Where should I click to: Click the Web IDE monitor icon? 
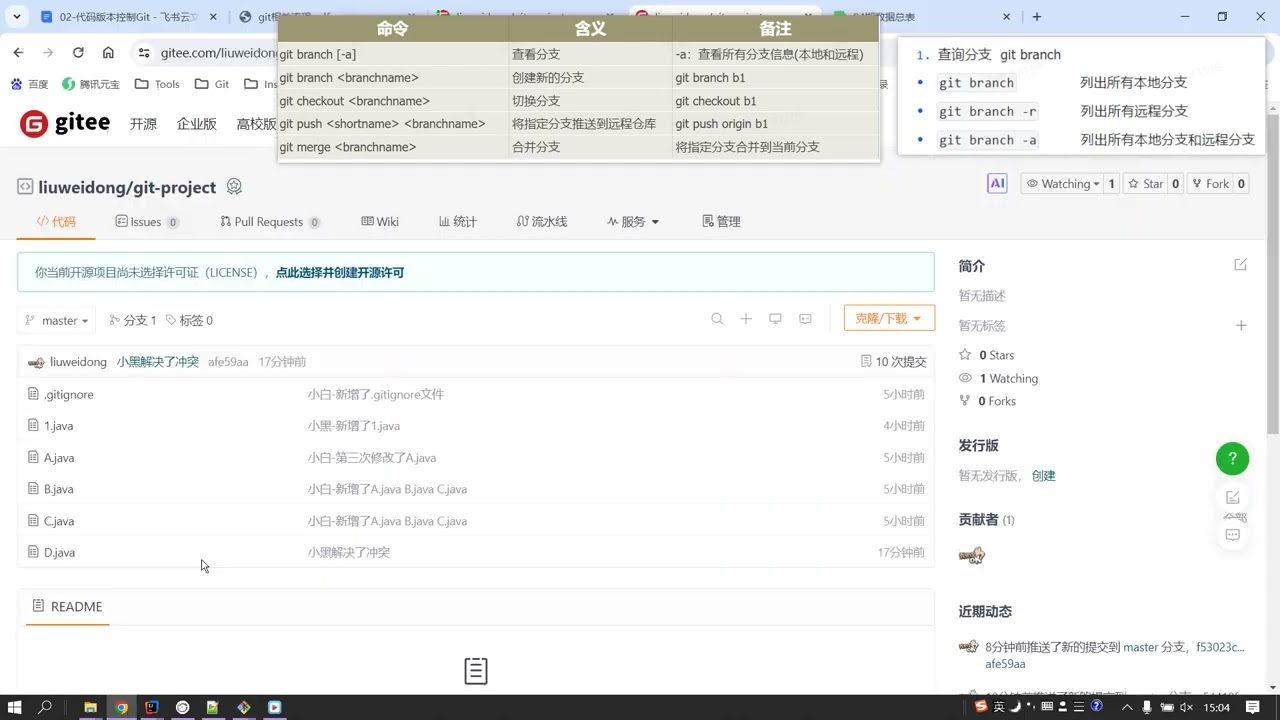pyautogui.click(x=775, y=318)
